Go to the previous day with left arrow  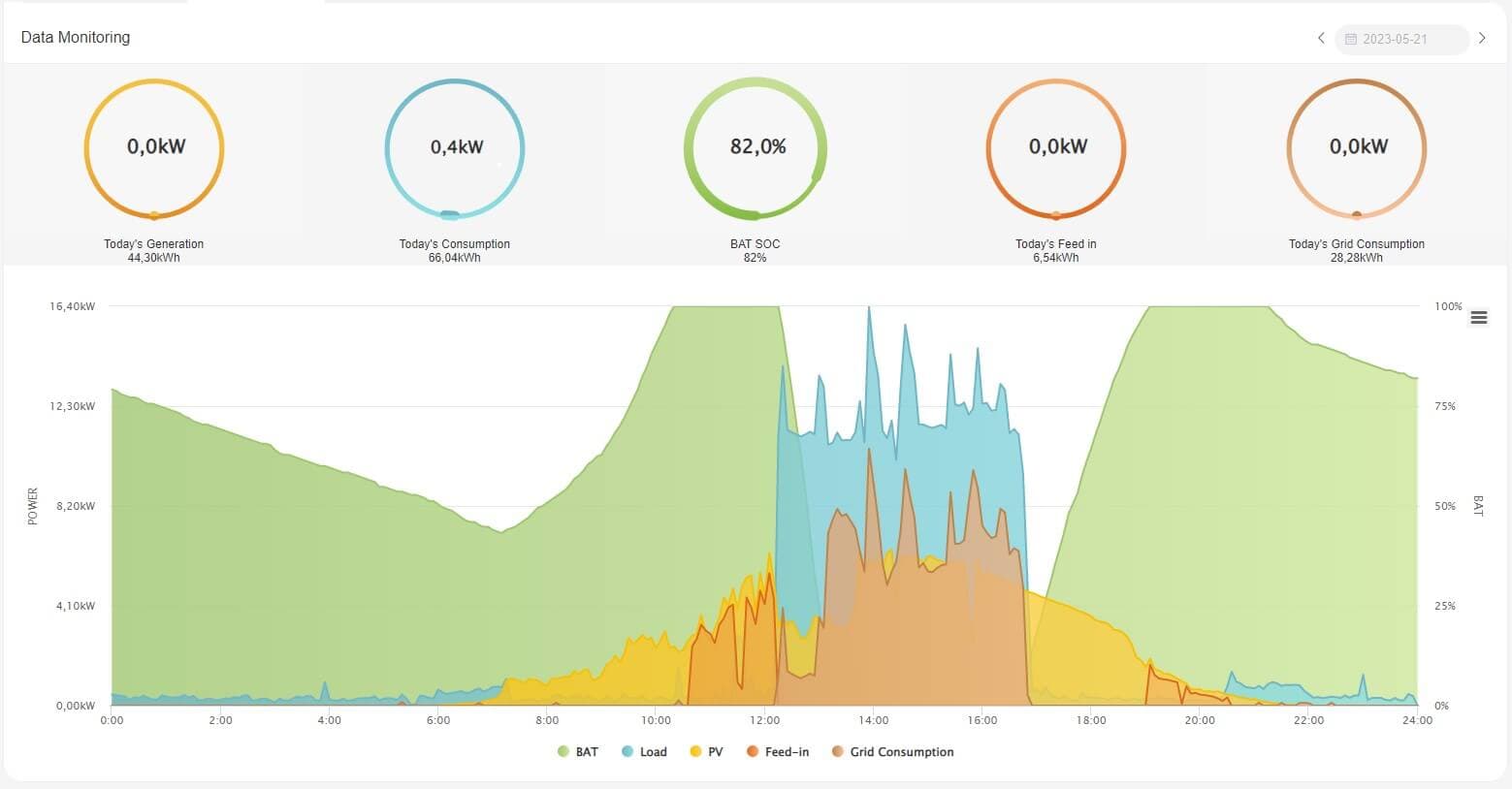point(1321,39)
